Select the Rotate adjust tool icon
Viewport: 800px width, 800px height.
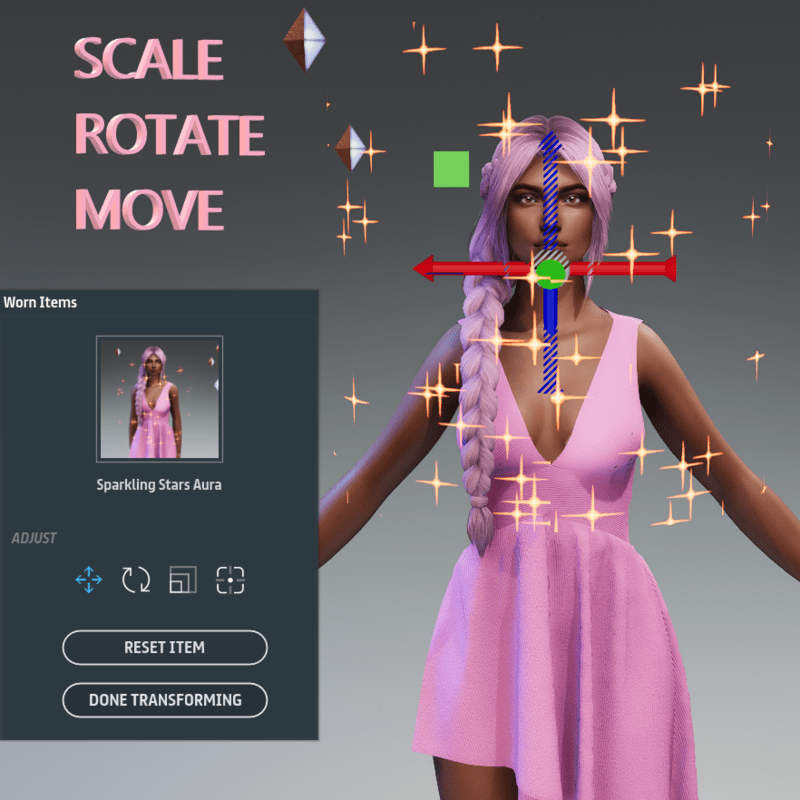click(x=136, y=579)
